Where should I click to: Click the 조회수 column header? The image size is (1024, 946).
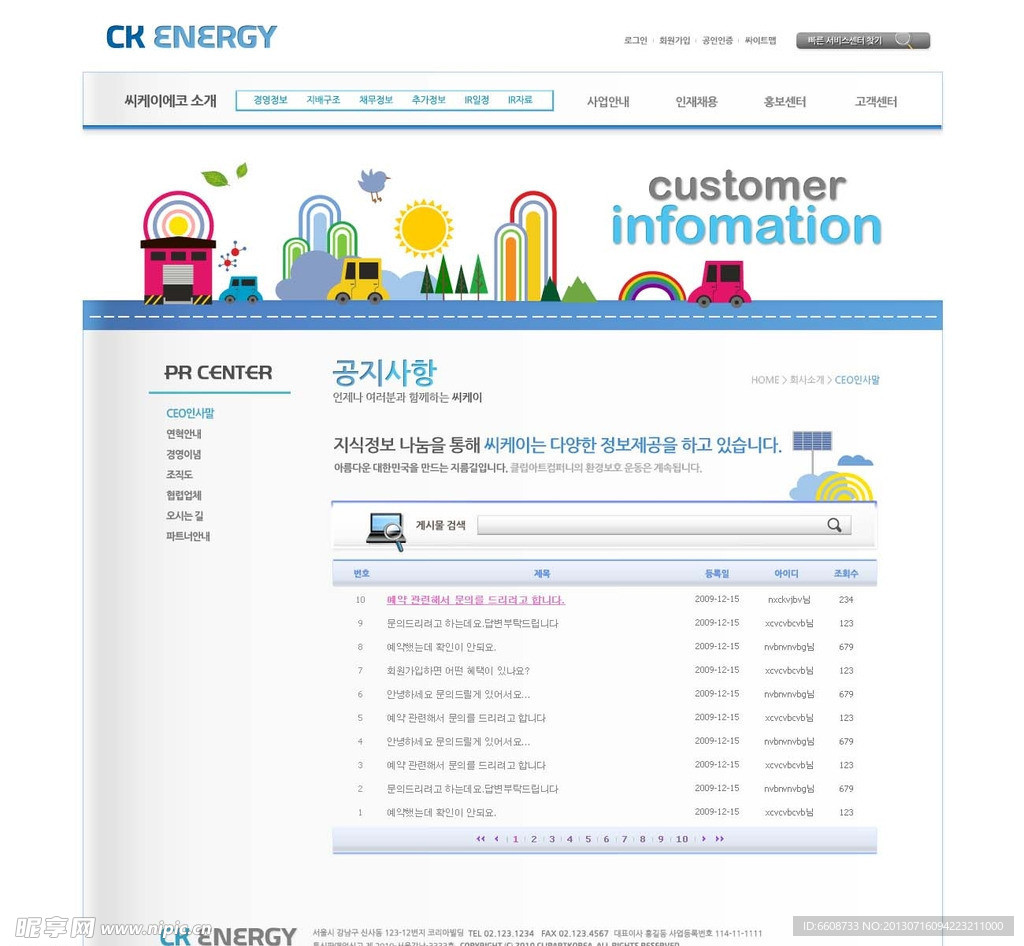846,573
